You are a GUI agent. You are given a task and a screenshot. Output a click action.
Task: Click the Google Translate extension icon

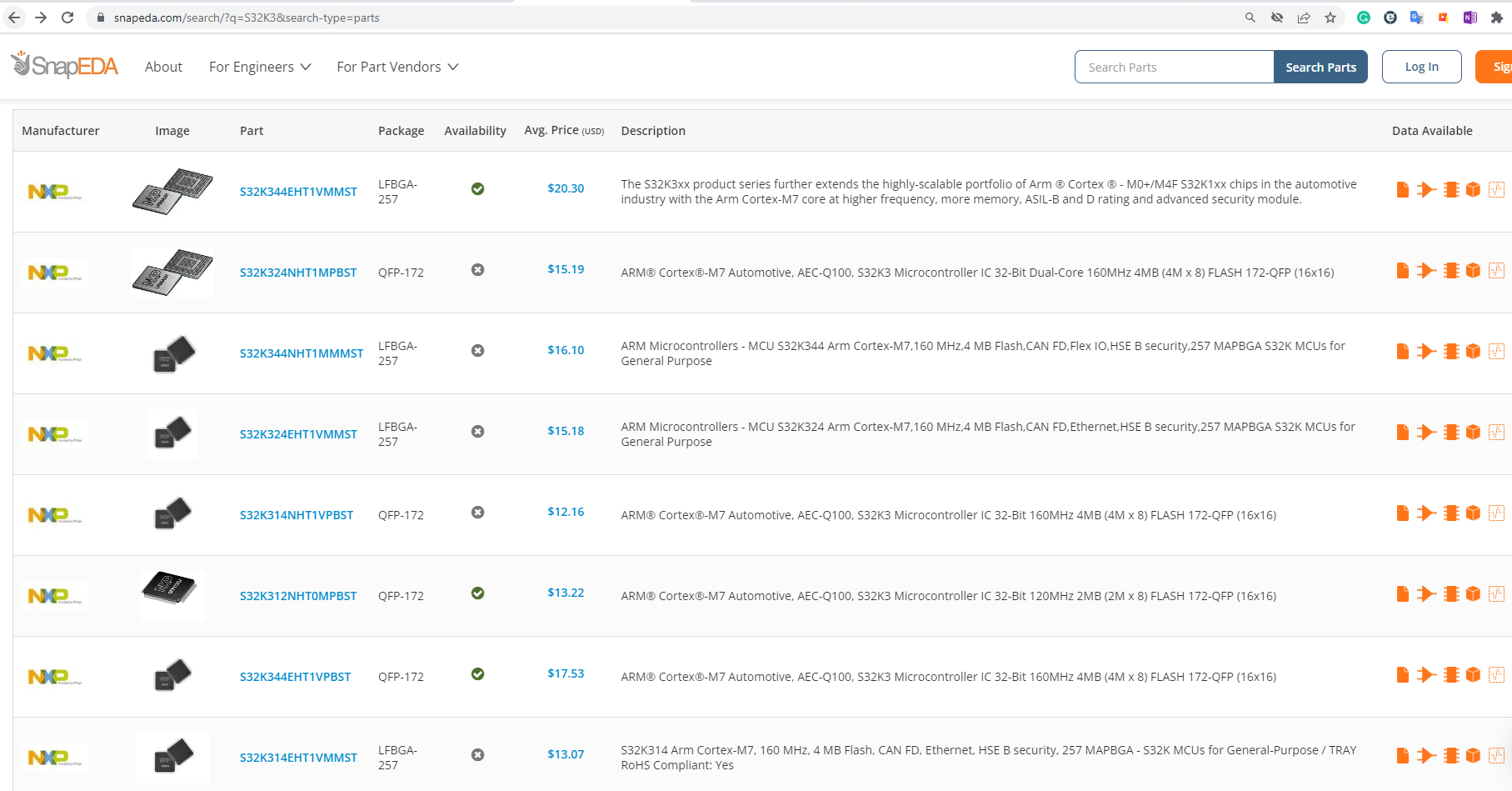click(x=1417, y=17)
